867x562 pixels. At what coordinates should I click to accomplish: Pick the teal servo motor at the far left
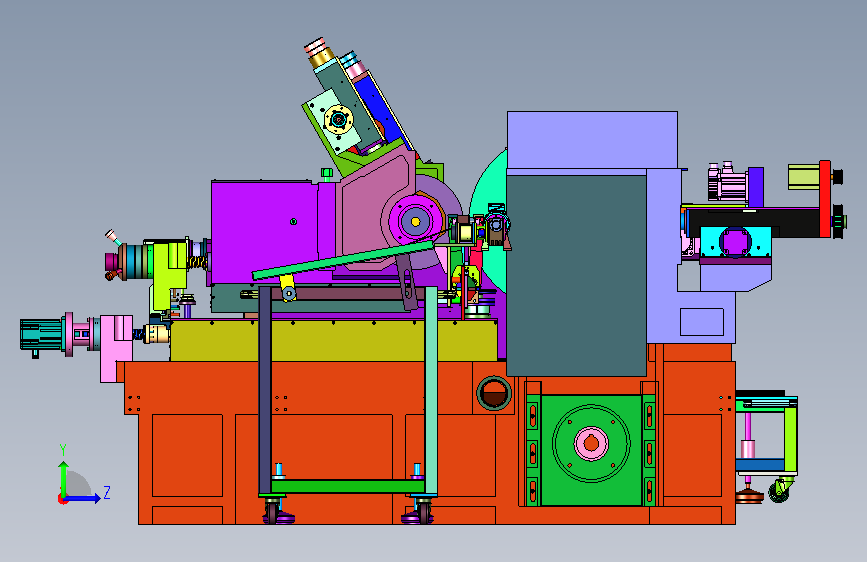[x=41, y=334]
